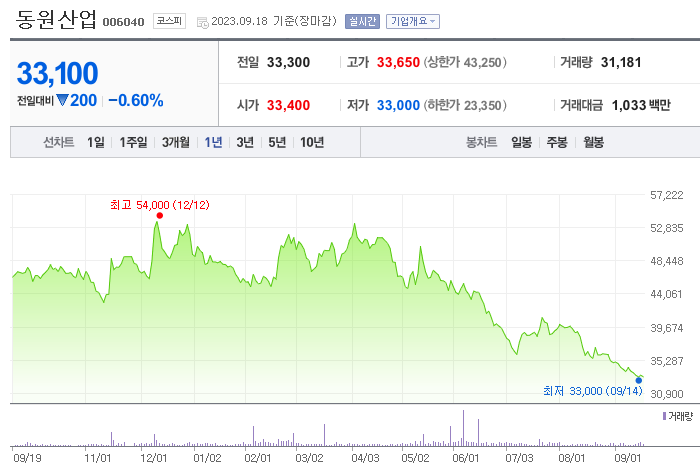The width and height of the screenshot is (700, 476).
Task: Click the 12/01 x-axis date label
Action: tap(154, 458)
